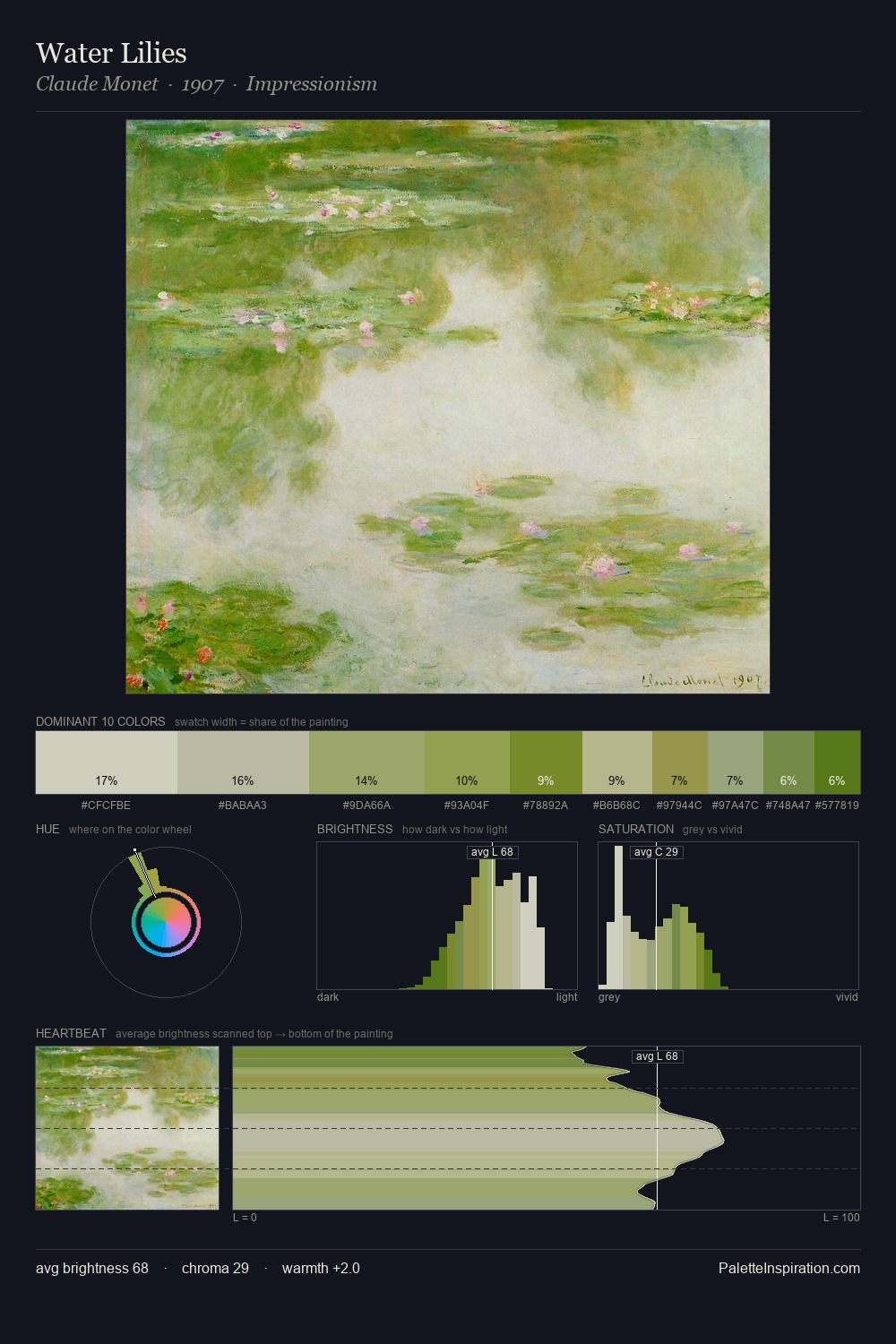
Task: Click the #748A47 swatch block
Action: (x=788, y=762)
